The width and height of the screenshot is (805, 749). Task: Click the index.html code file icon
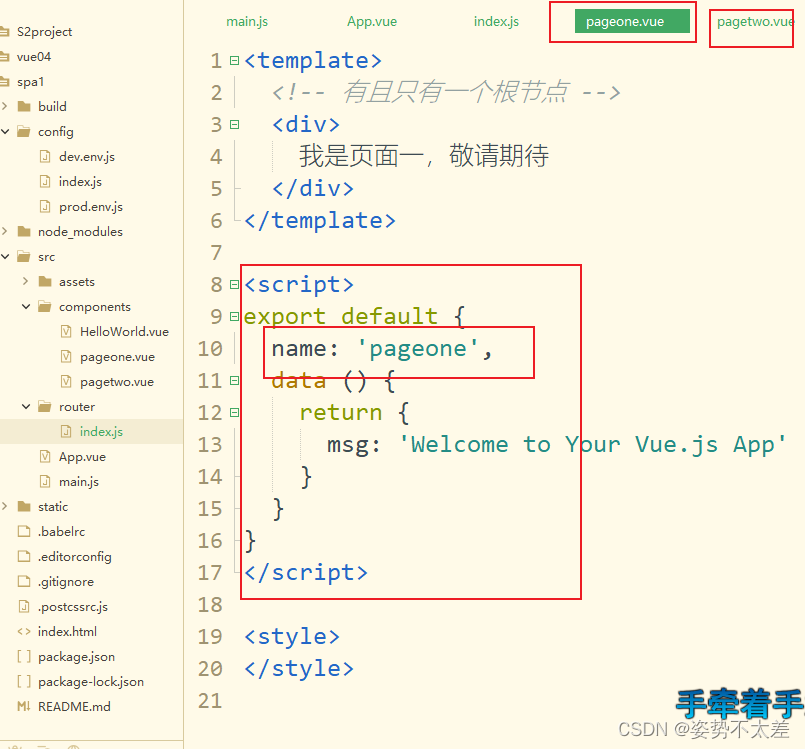(24, 632)
